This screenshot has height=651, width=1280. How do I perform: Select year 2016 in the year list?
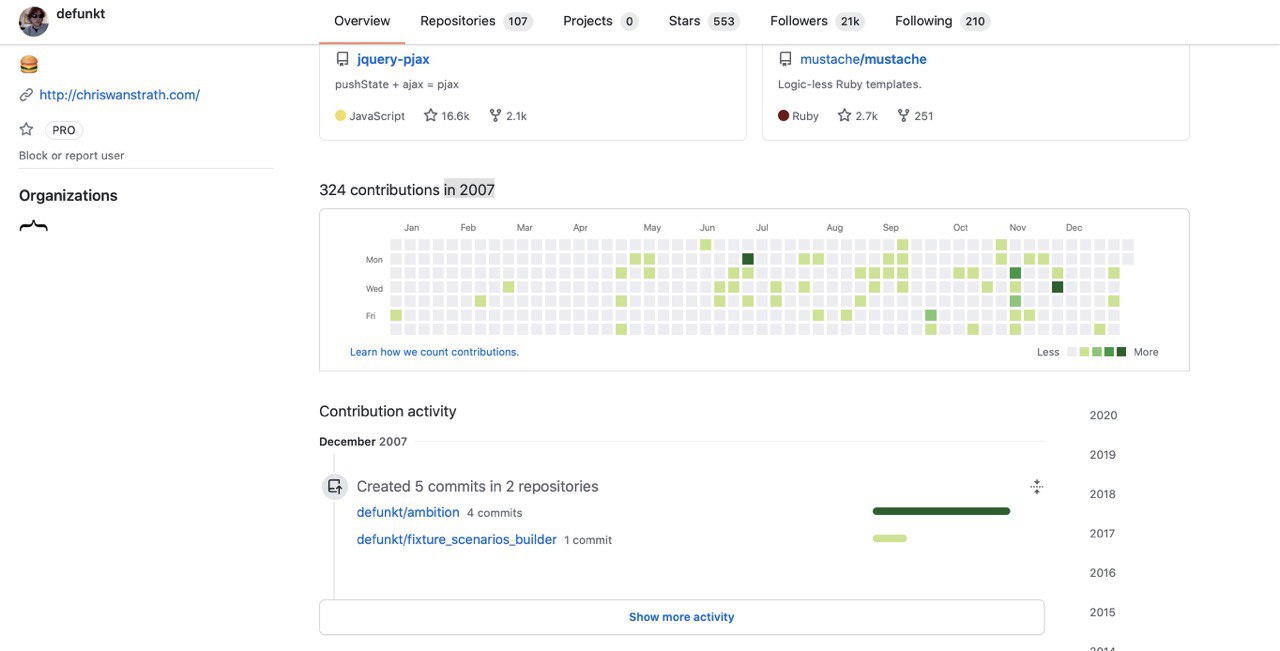[1103, 573]
